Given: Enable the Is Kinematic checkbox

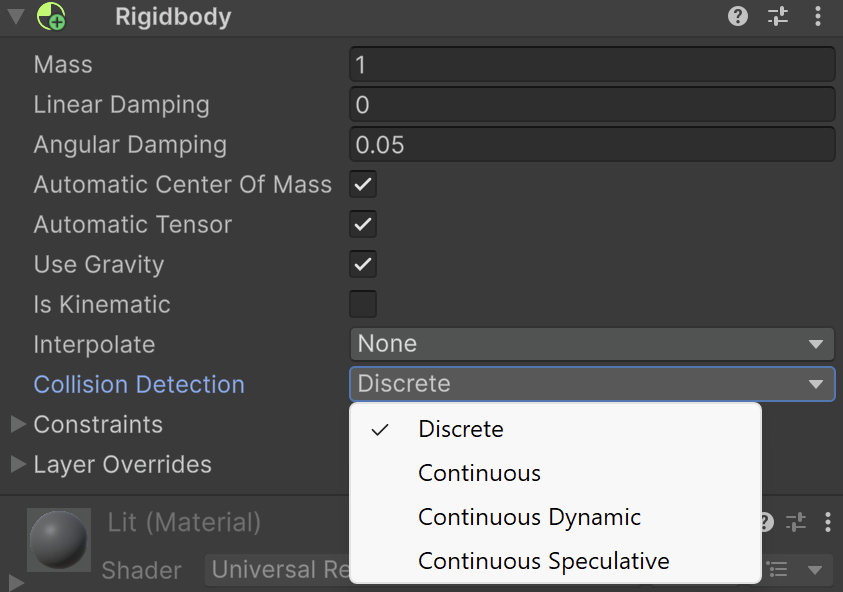Looking at the screenshot, I should pyautogui.click(x=363, y=304).
